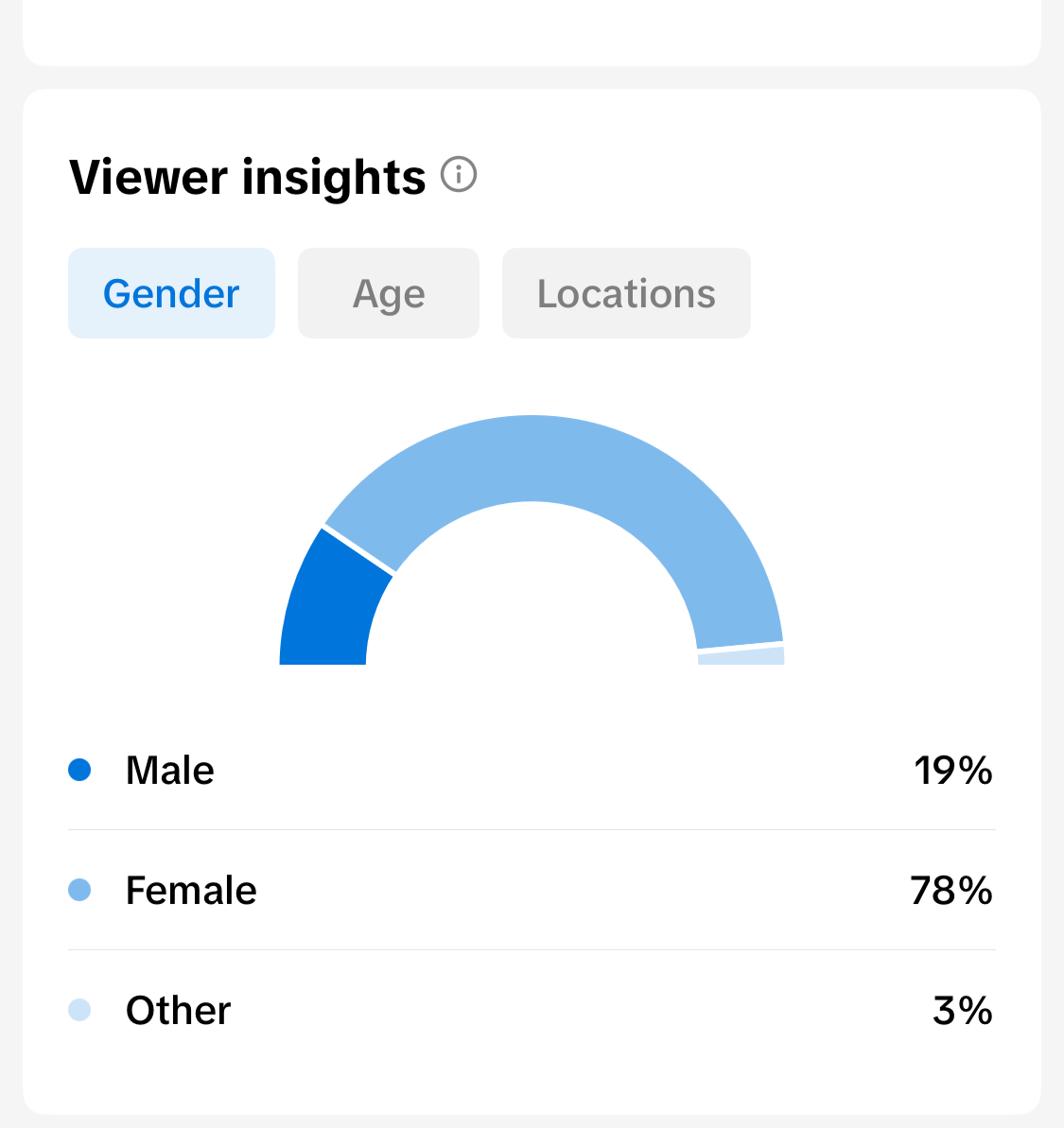
Task: Open the Viewer insights info icon
Action: pyautogui.click(x=459, y=175)
